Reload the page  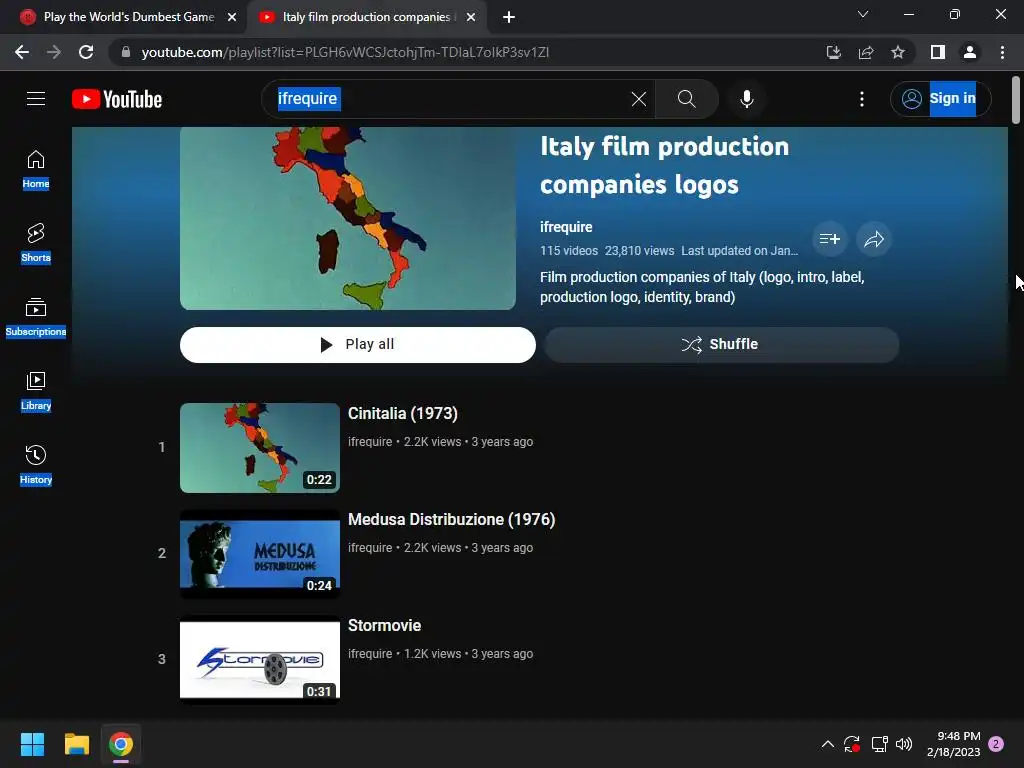point(86,52)
